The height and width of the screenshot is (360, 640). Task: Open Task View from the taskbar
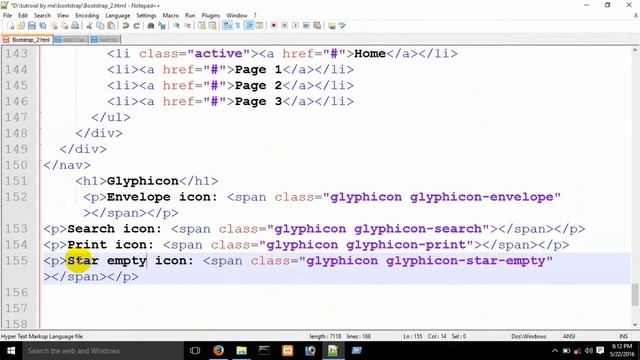pos(195,351)
